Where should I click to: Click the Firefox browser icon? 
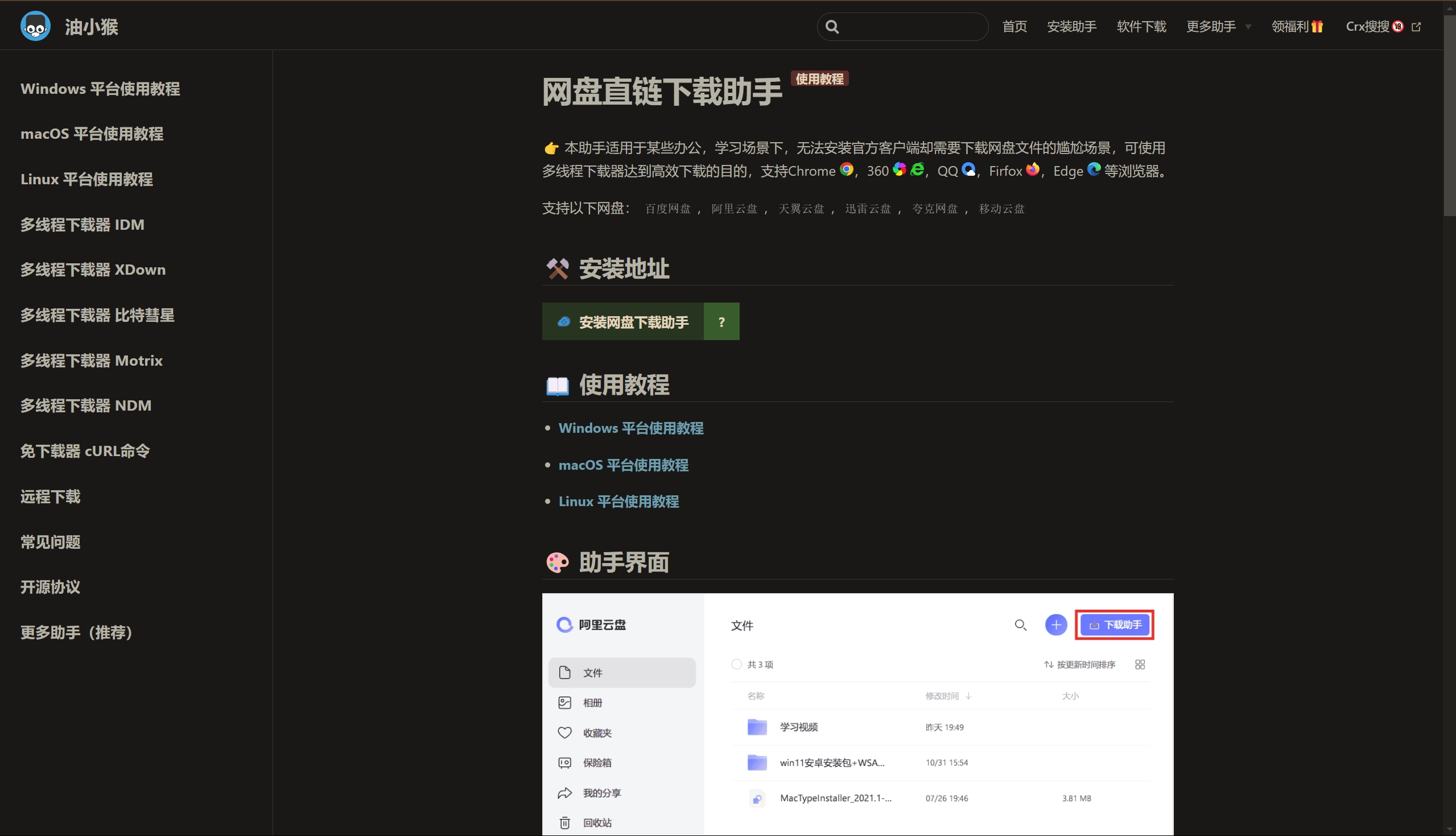pos(1032,169)
